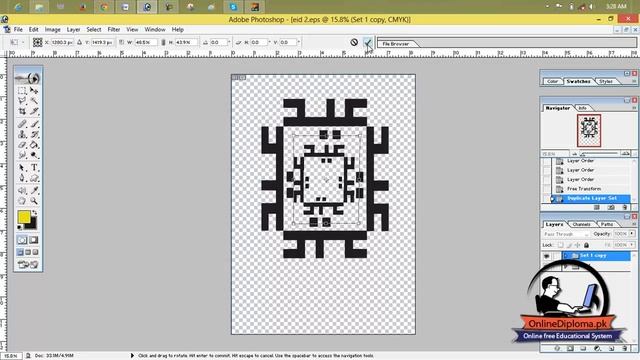Screen dimensions: 640x360
Task: Click the reference point locator grid
Action: 38,42
